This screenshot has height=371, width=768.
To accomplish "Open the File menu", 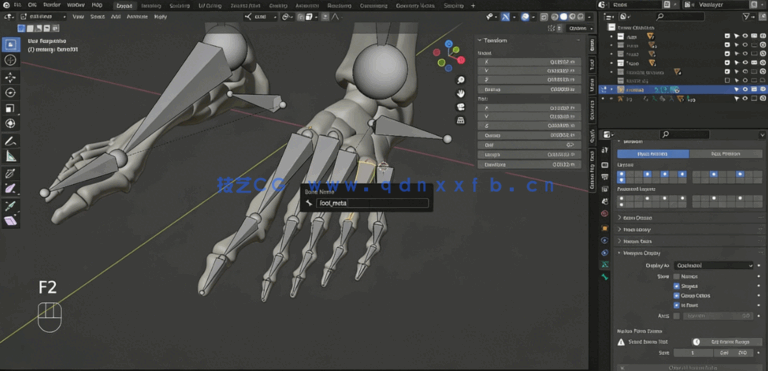I will tap(18, 5).
